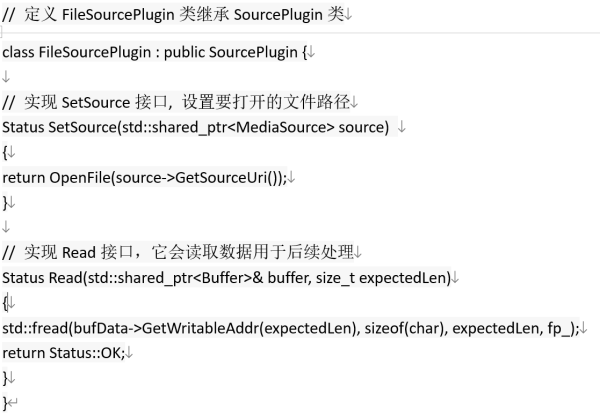The width and height of the screenshot is (600, 416).
Task: Place cursor in the class FileSourcePlugin declaration line
Action: (x=155, y=52)
